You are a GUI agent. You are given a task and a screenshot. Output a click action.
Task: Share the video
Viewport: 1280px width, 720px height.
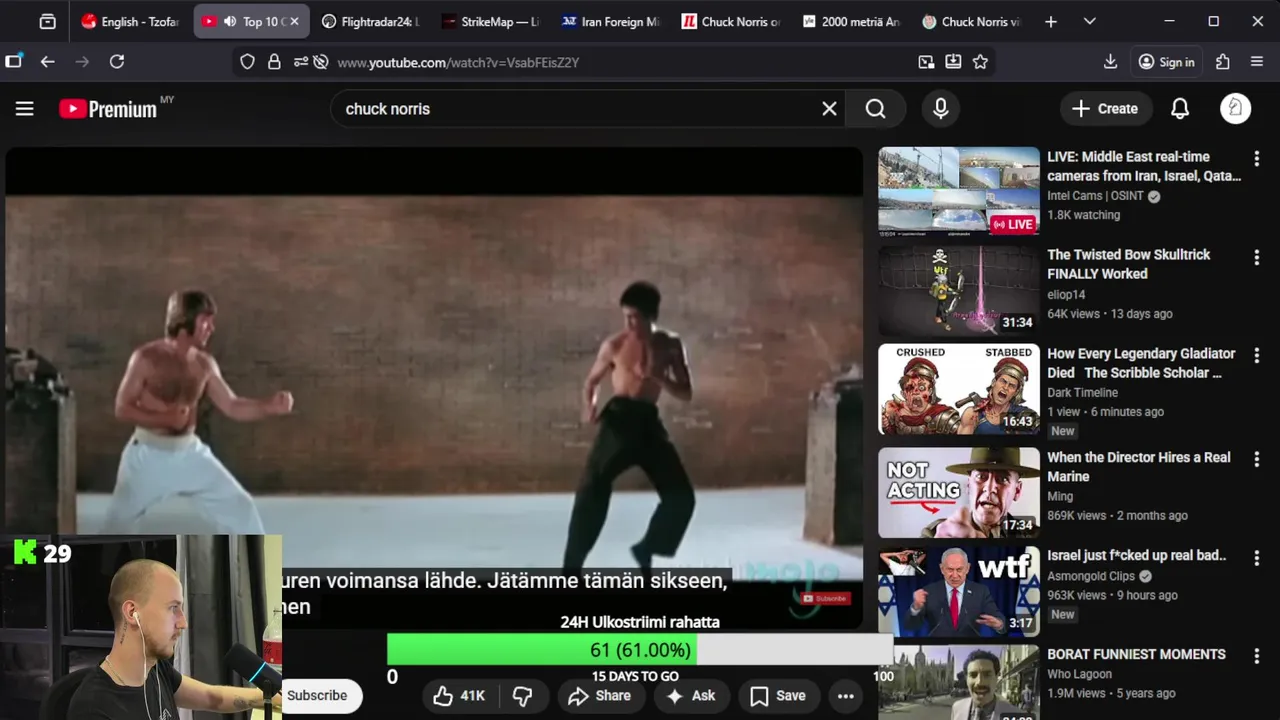pyautogui.click(x=599, y=696)
